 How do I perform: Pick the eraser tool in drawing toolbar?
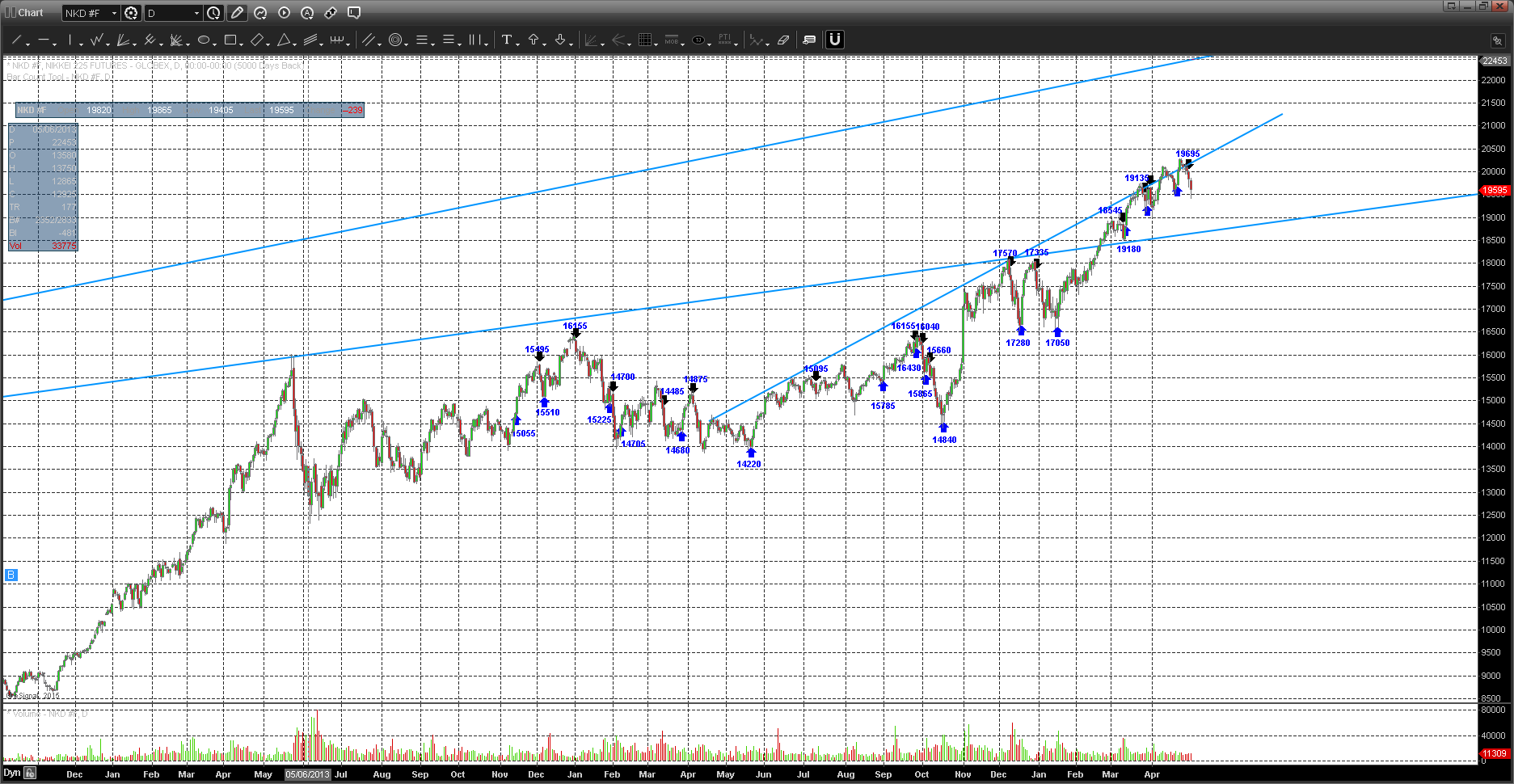(782, 40)
